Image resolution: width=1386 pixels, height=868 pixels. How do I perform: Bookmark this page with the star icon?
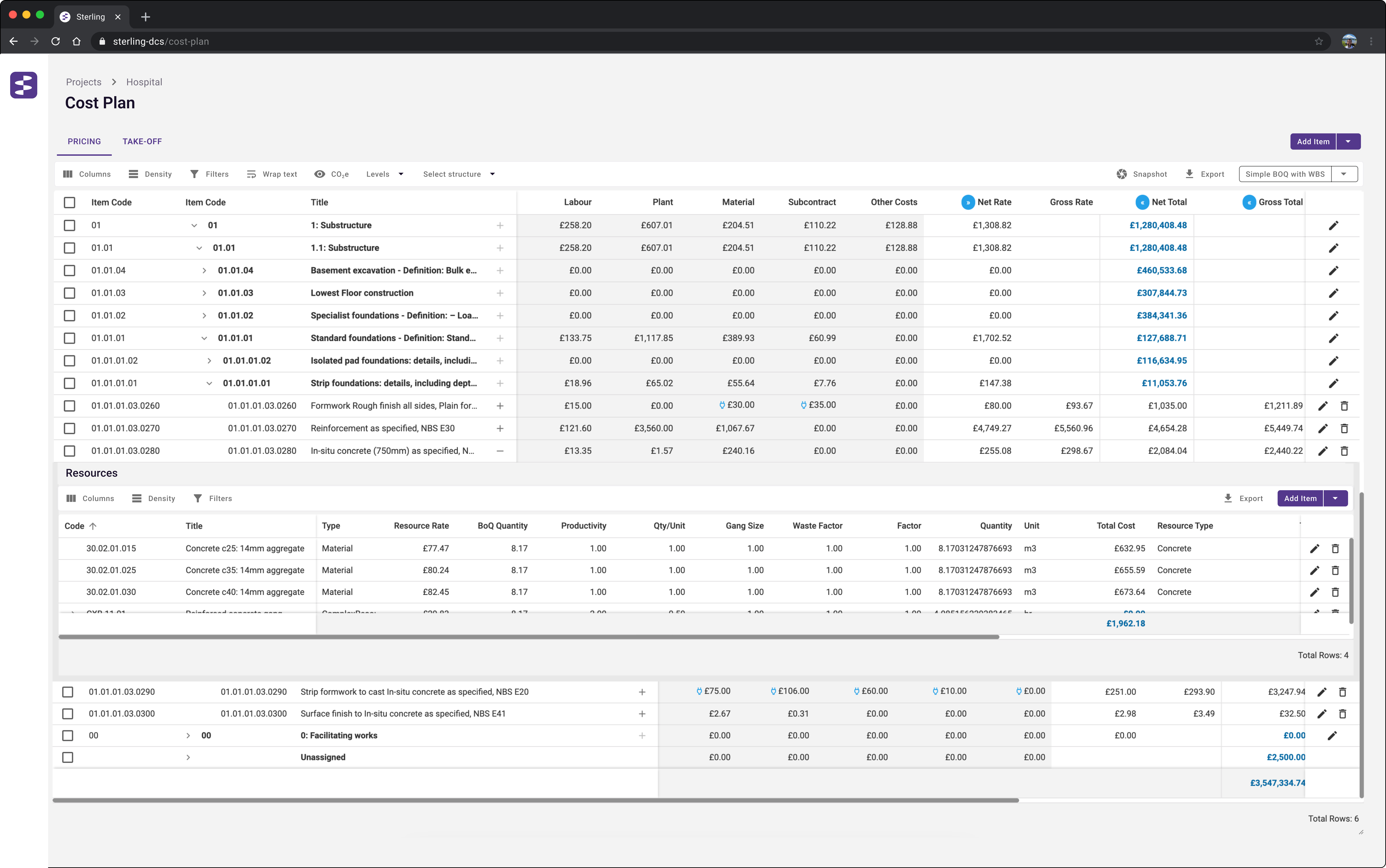click(x=1319, y=41)
